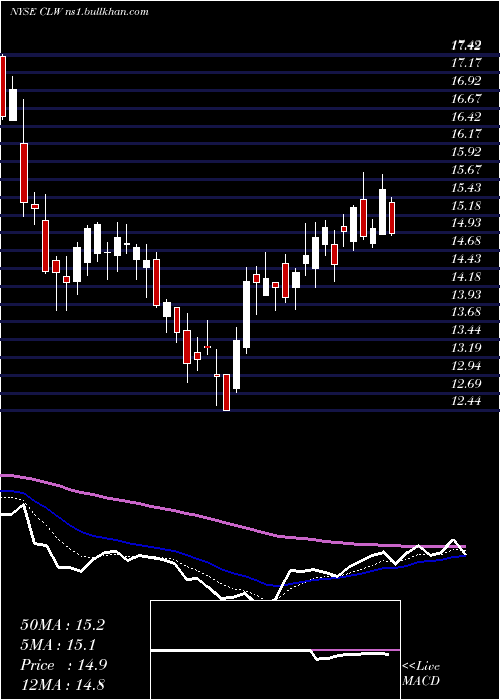Click the 5MA : 15.1 readout
Image resolution: width=500 pixels, height=700 pixels.
click(58, 645)
